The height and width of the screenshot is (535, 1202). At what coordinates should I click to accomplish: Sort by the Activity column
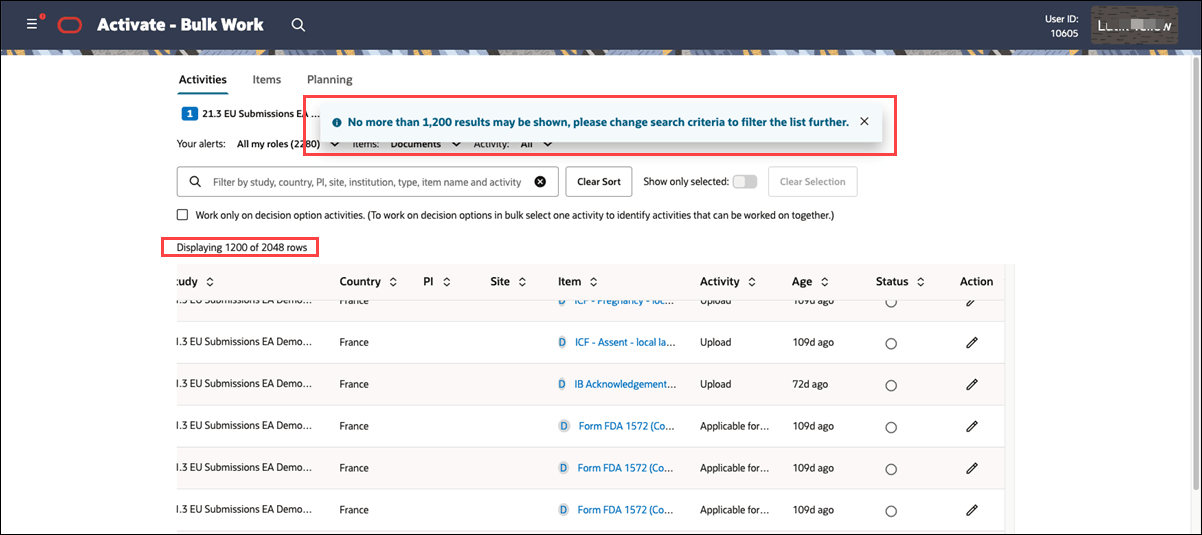click(751, 282)
